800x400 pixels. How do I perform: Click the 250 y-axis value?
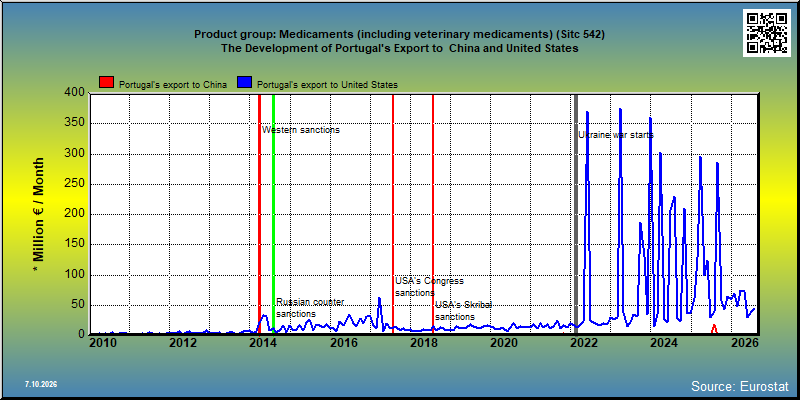(75, 185)
